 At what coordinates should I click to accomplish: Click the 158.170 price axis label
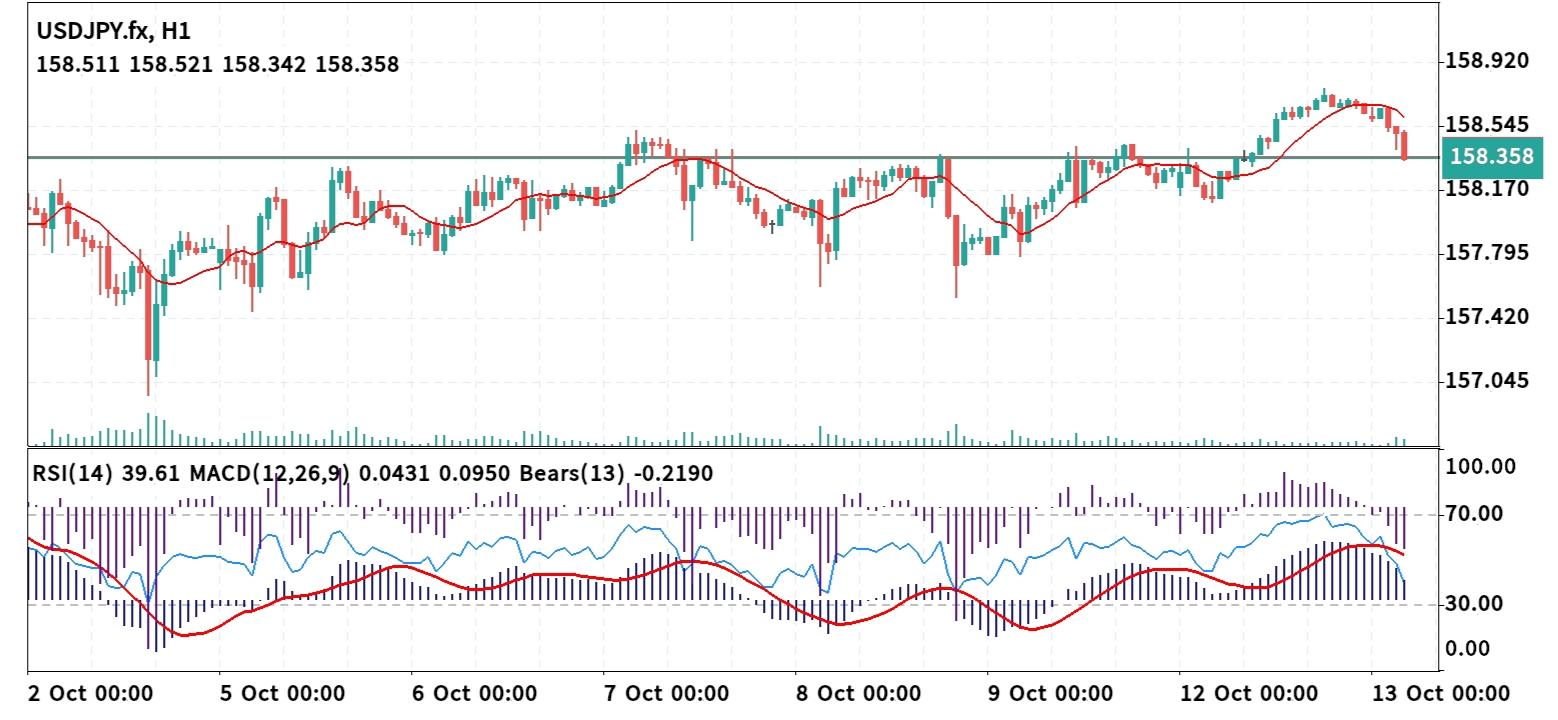coord(1487,189)
